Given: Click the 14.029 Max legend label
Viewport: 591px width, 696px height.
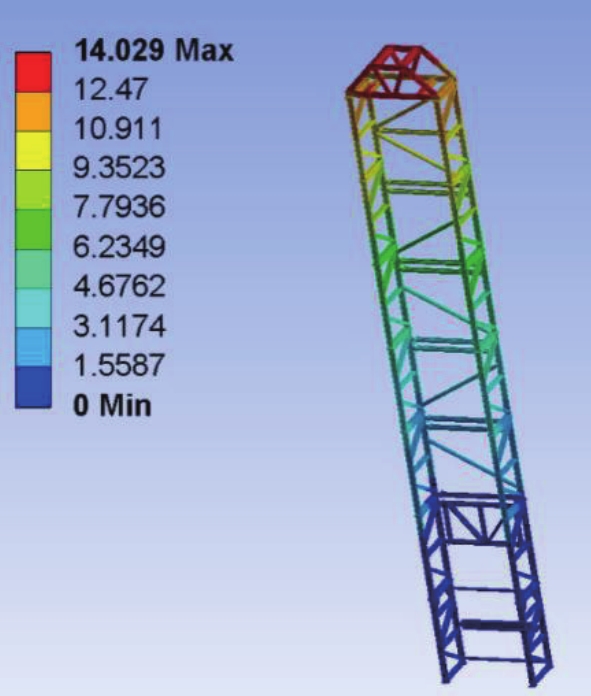Looking at the screenshot, I should pyautogui.click(x=154, y=50).
